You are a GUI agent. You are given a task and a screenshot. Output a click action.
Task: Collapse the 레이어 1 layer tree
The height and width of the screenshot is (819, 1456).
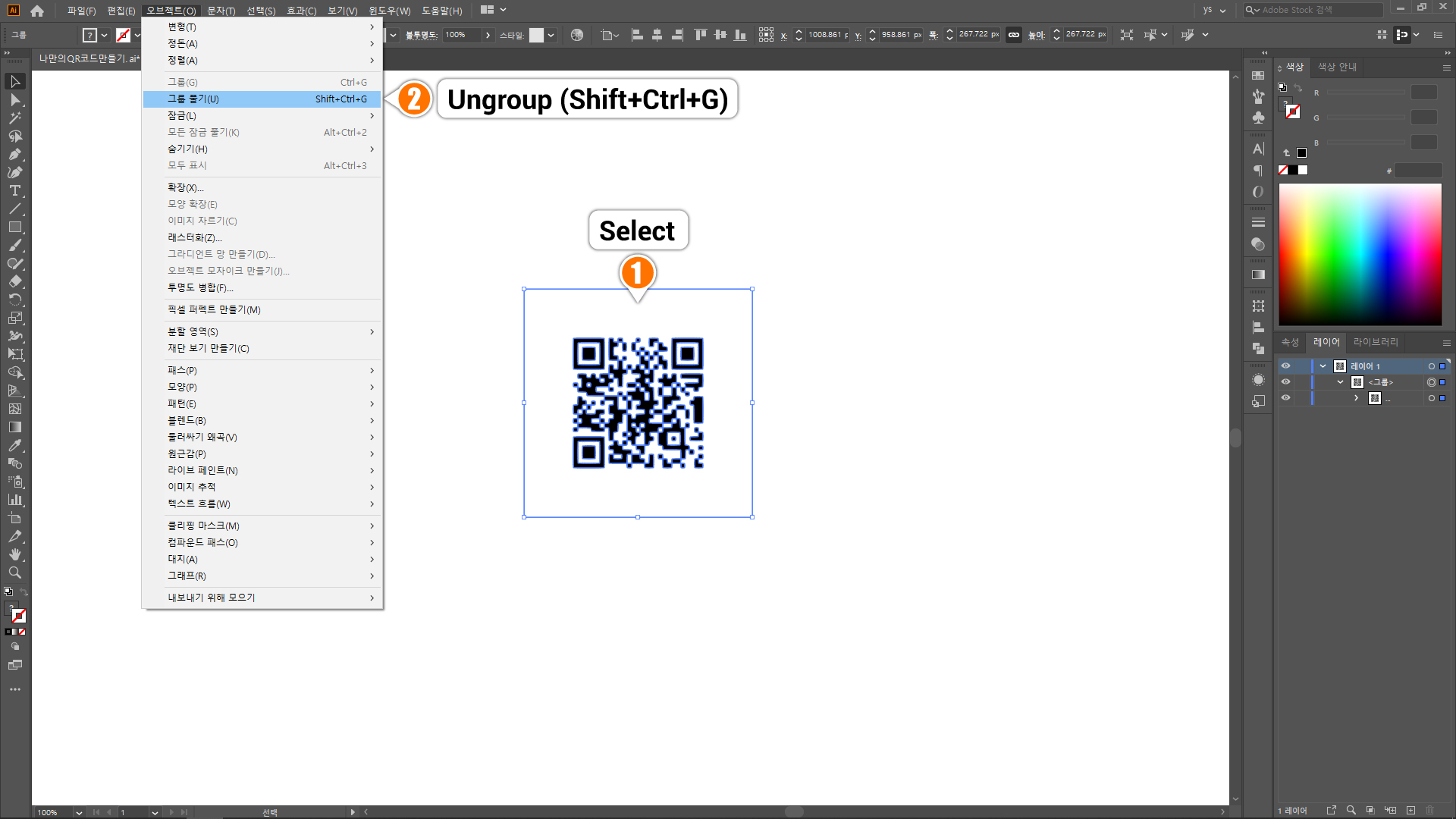click(x=1323, y=366)
